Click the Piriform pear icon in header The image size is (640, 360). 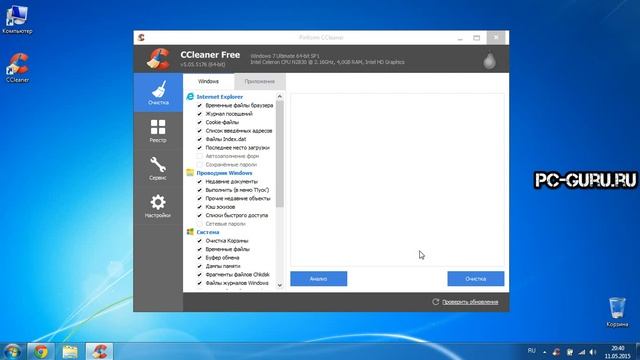[489, 60]
